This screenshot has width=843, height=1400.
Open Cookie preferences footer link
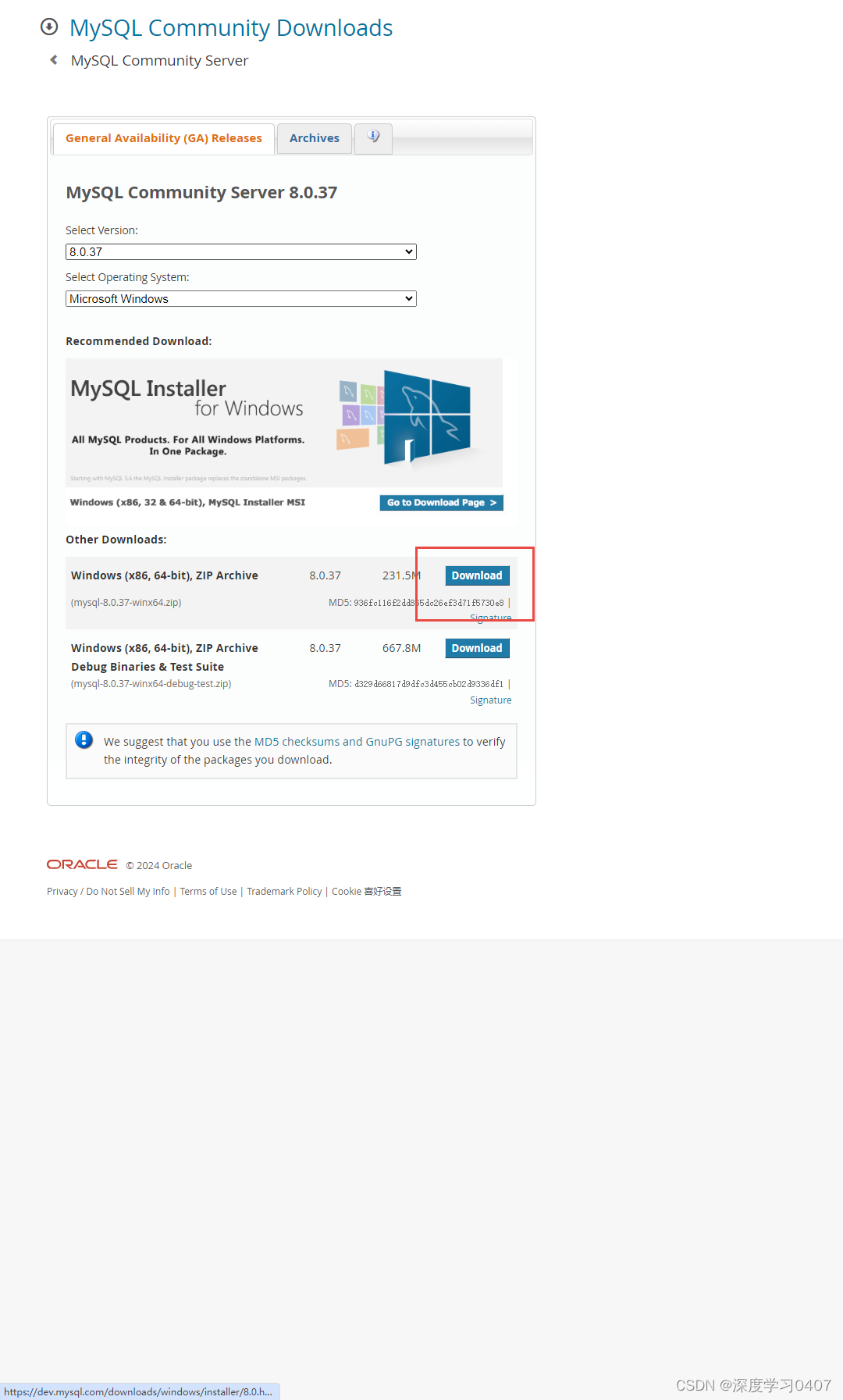(x=367, y=892)
